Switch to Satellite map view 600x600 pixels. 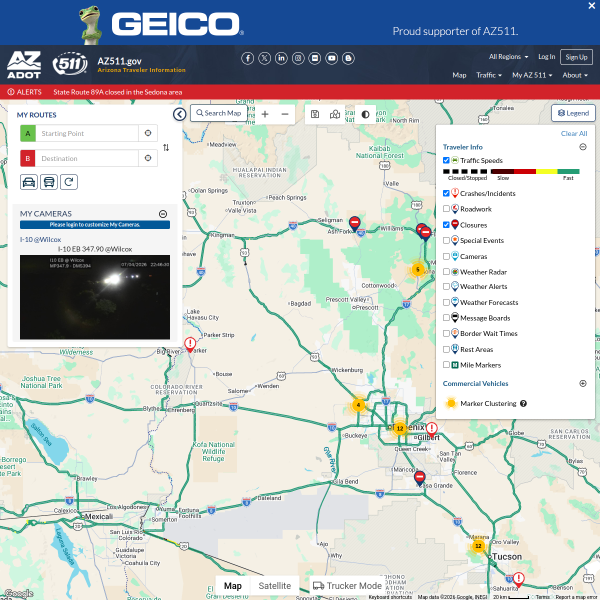275,586
